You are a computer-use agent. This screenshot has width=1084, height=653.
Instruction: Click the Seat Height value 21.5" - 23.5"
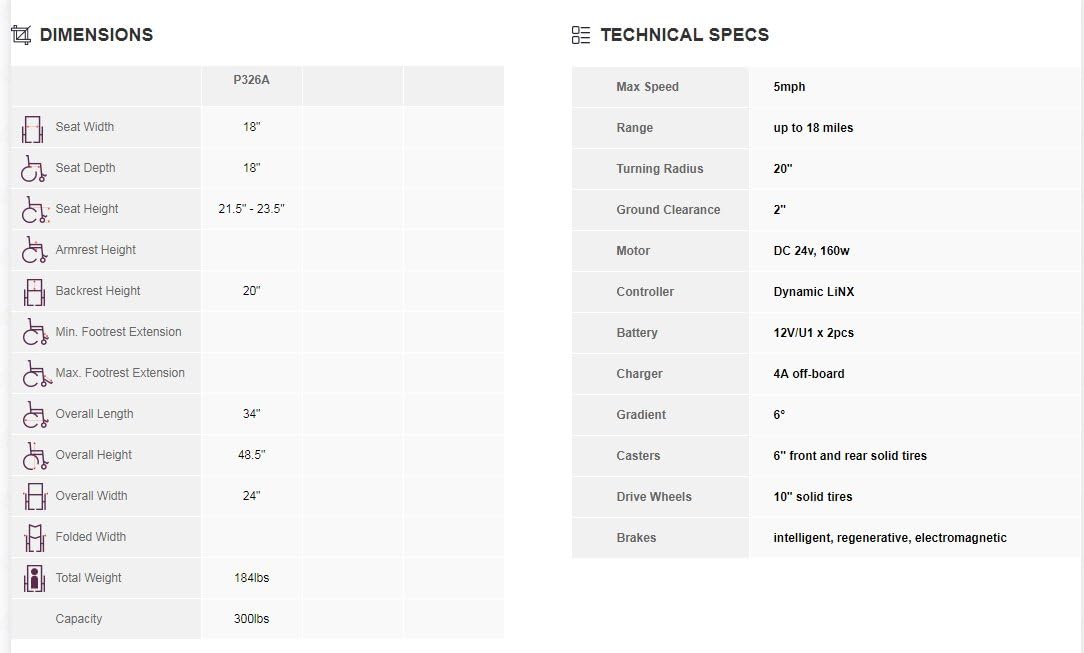(252, 209)
